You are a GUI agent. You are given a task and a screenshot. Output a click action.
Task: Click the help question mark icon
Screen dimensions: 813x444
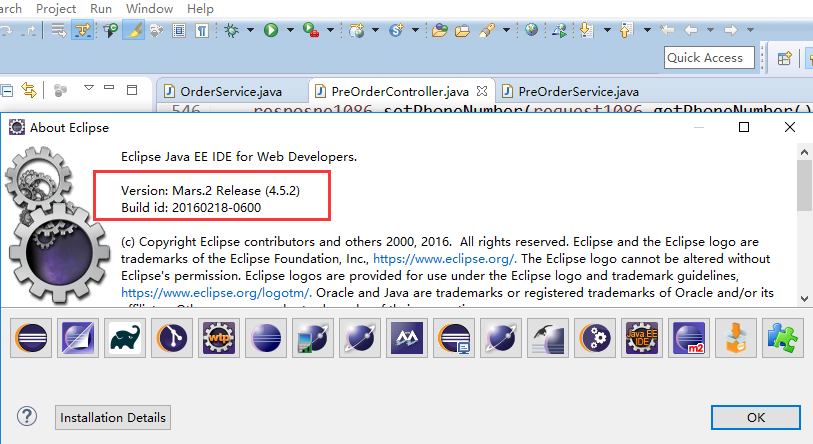pyautogui.click(x=26, y=417)
